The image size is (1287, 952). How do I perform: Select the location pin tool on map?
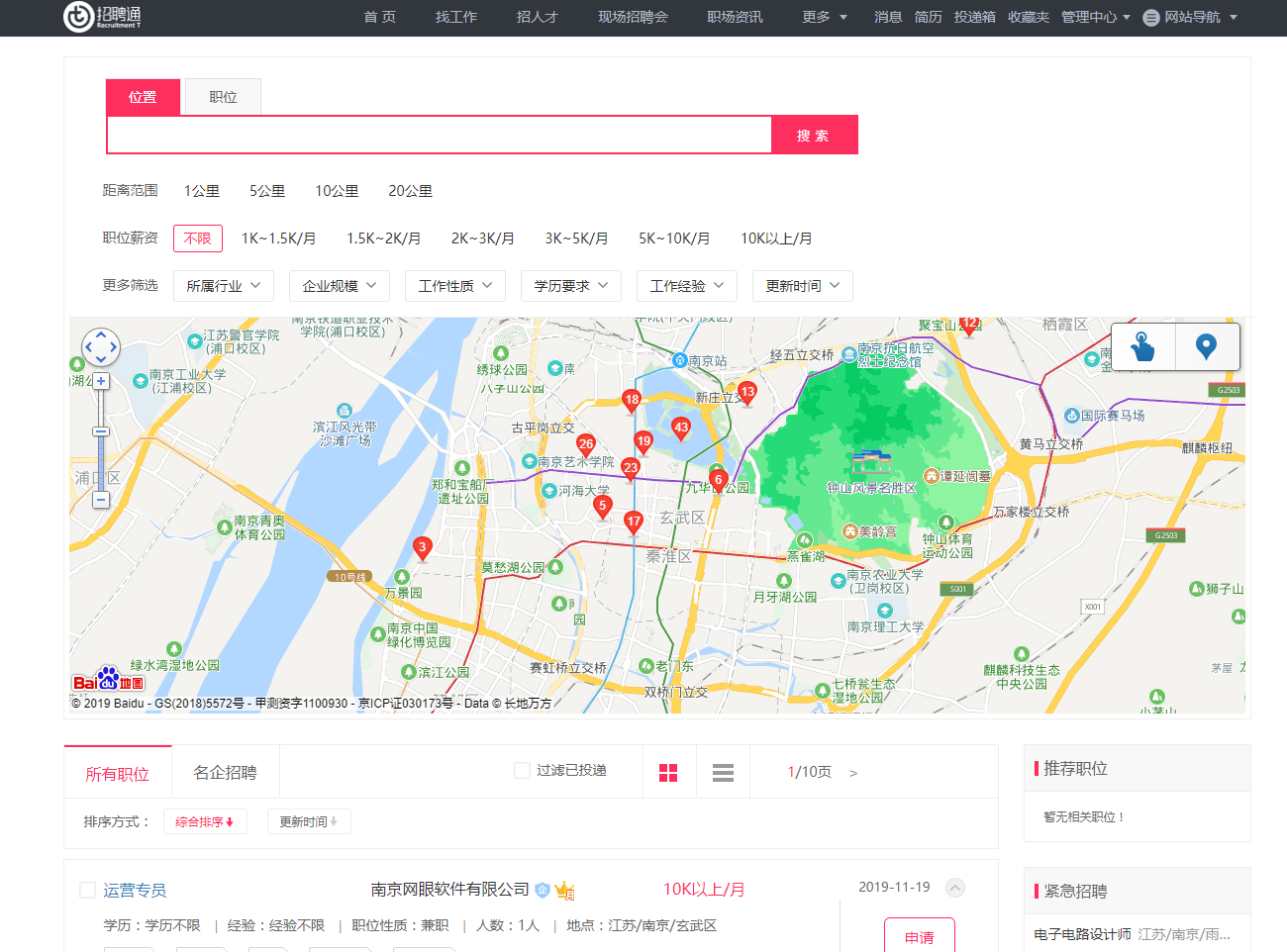(1206, 346)
